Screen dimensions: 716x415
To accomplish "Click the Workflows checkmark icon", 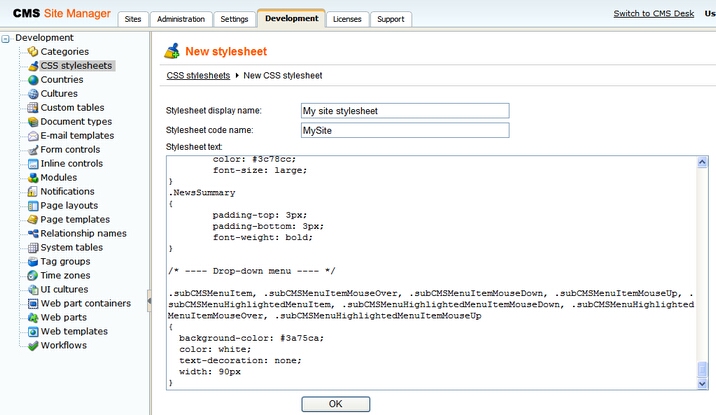I will pyautogui.click(x=33, y=346).
